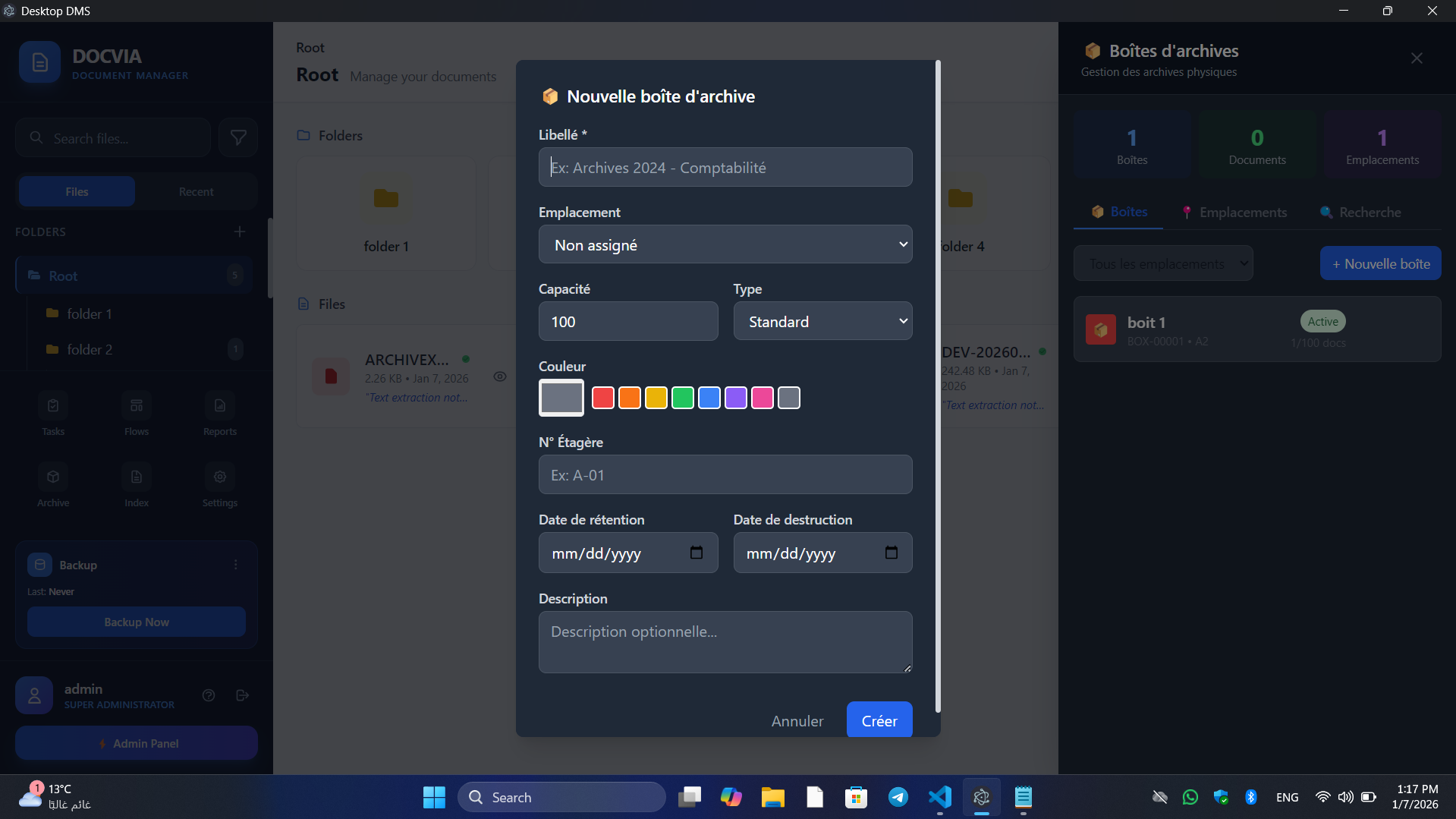Add a new folder with plus icon
The image size is (1456, 819).
pyautogui.click(x=240, y=232)
